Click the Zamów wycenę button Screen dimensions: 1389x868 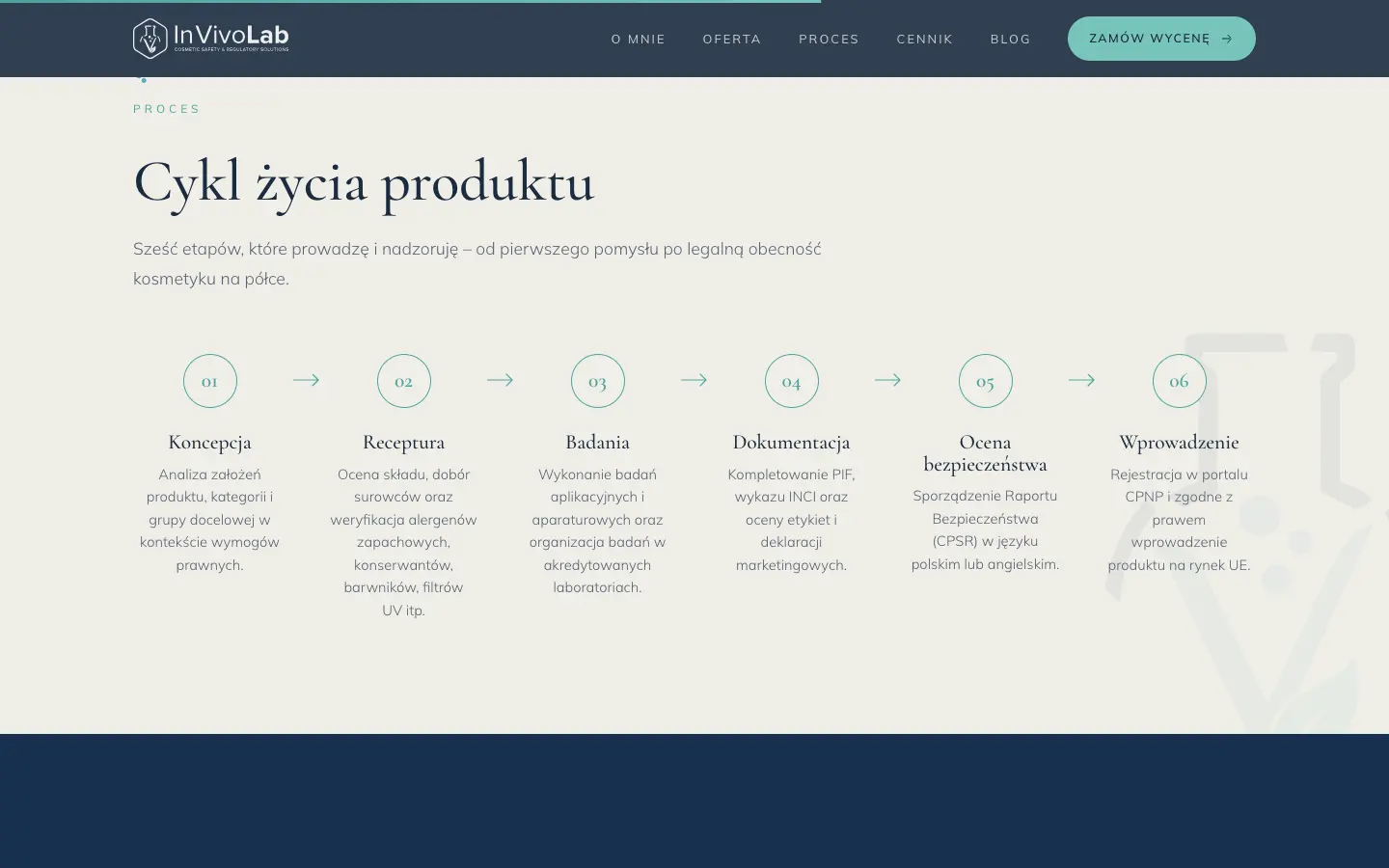pyautogui.click(x=1161, y=39)
